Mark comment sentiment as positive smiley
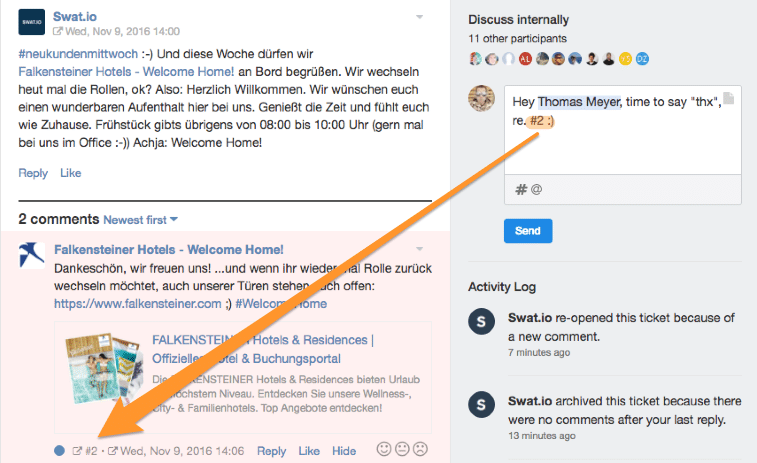757x463 pixels. pos(384,449)
